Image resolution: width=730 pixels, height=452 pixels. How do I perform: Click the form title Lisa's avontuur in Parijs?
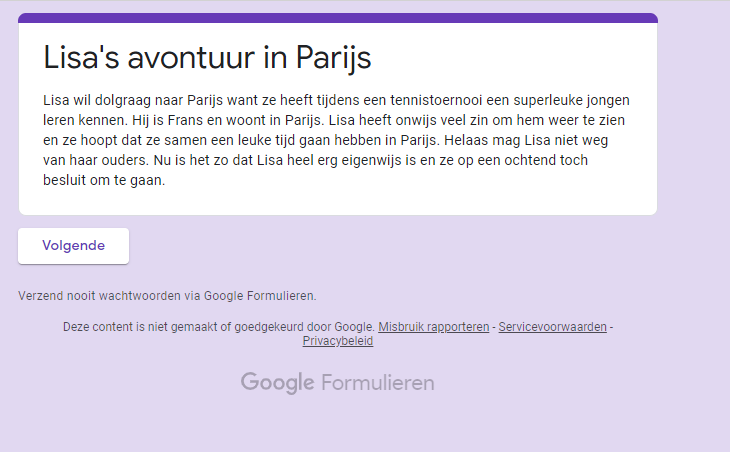(207, 58)
